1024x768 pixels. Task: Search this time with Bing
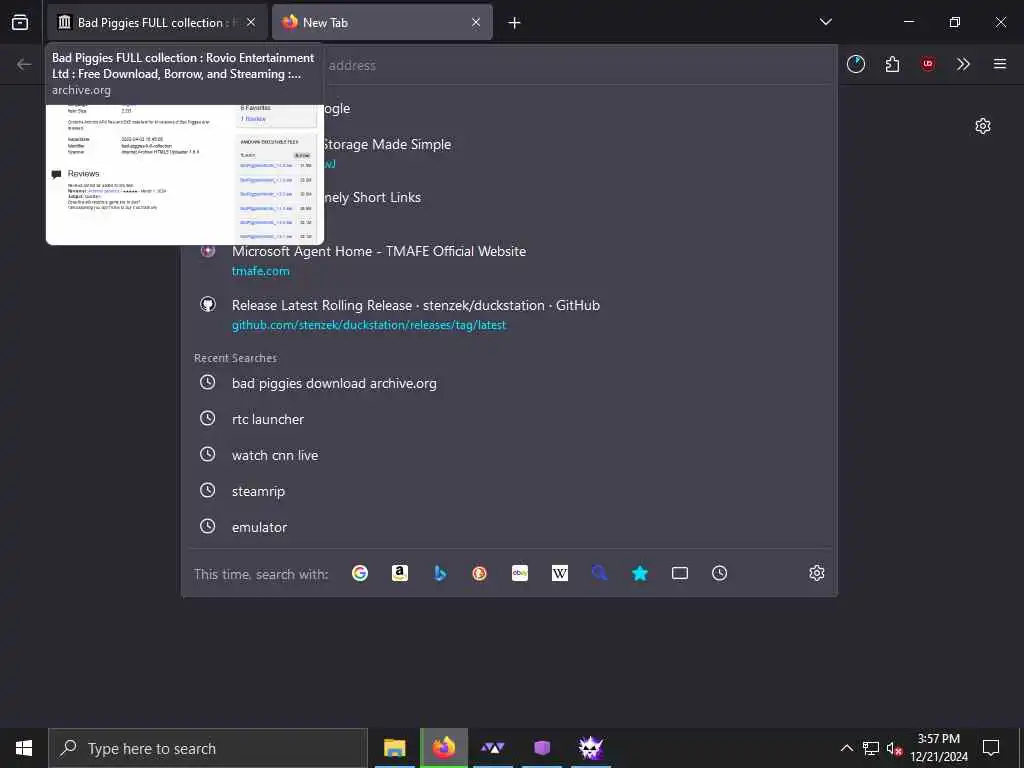pyautogui.click(x=440, y=573)
